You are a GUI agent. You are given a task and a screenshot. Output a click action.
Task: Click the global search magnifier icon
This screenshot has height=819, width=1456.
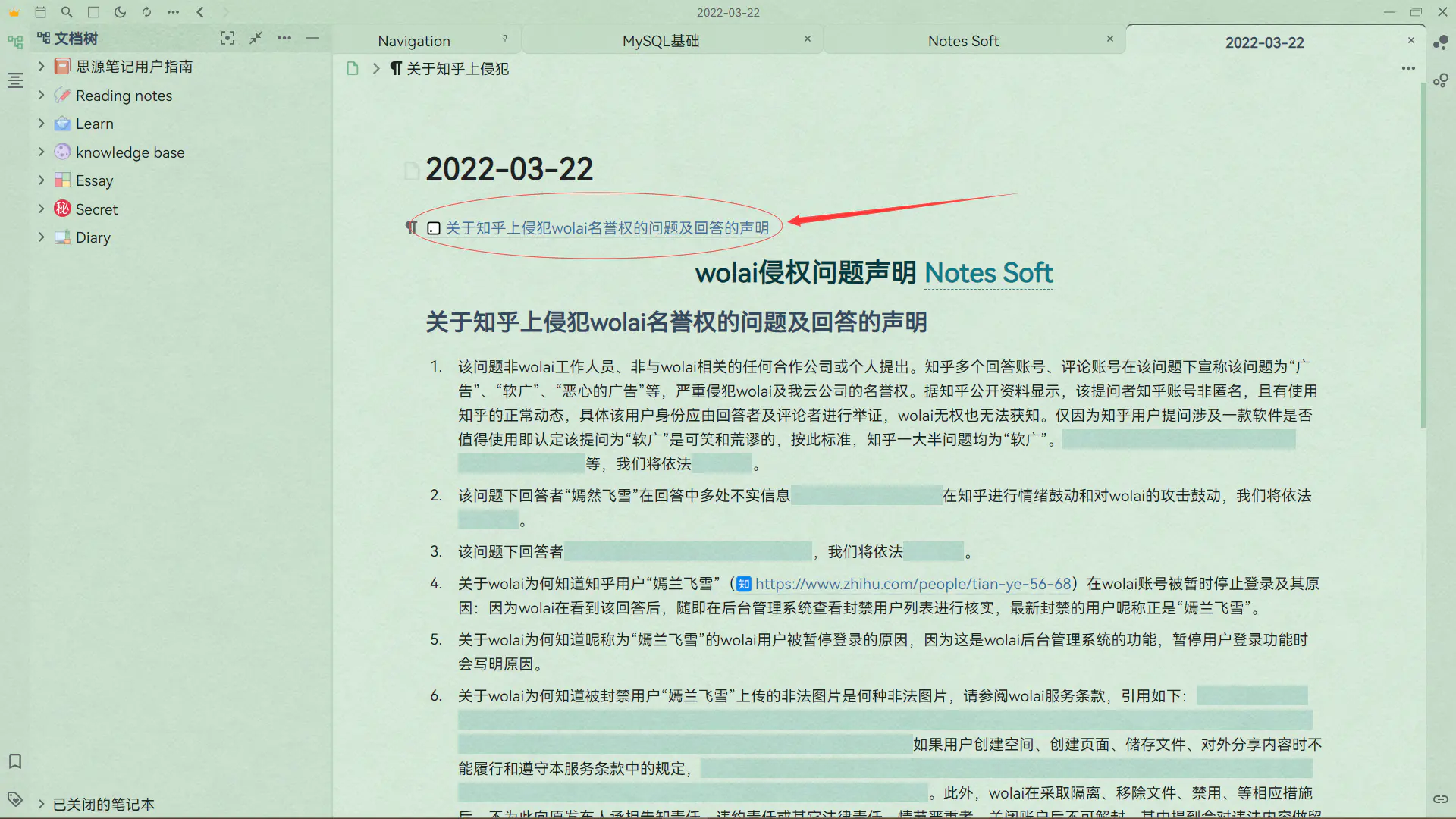pyautogui.click(x=67, y=12)
